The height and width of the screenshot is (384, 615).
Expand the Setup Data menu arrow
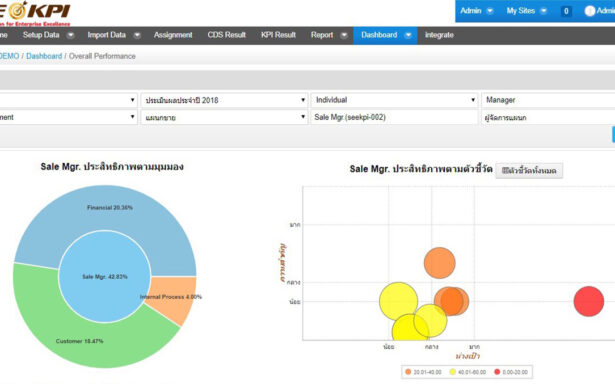coord(71,35)
